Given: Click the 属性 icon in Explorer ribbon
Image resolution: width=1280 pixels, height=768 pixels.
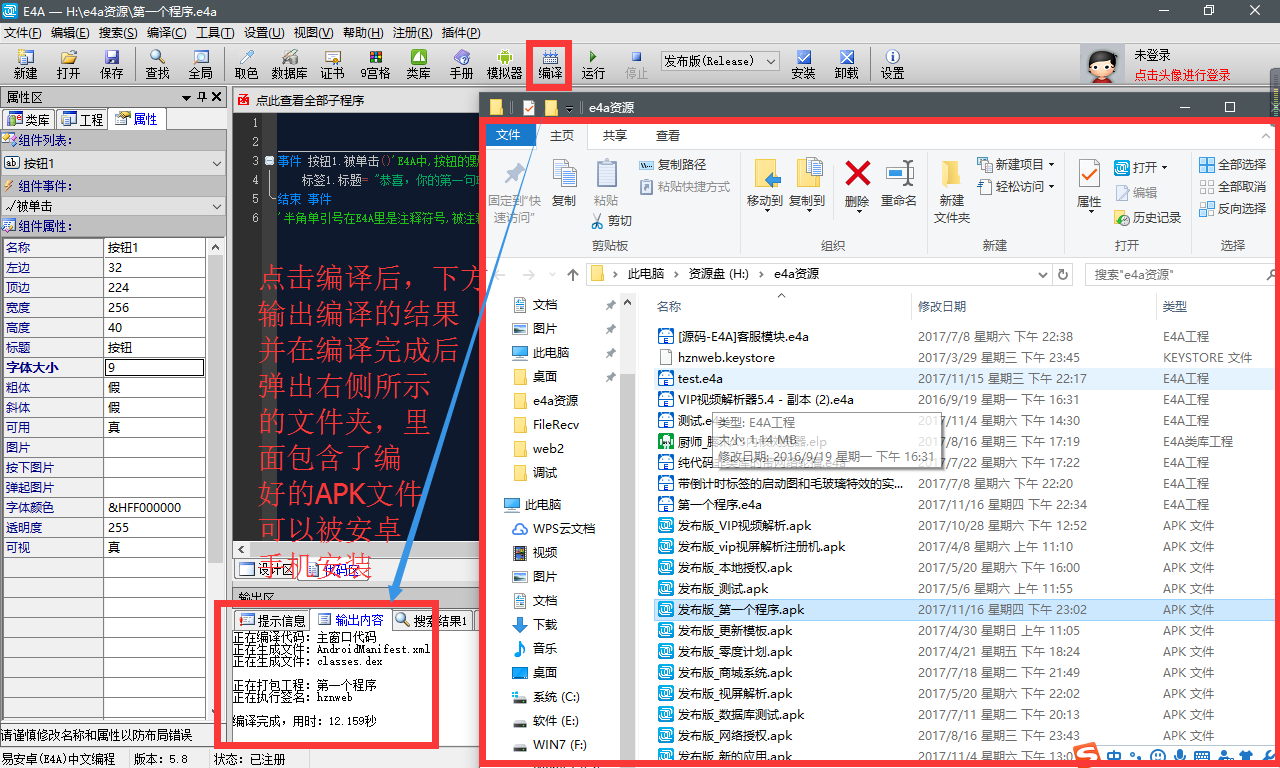Looking at the screenshot, I should (x=1089, y=184).
